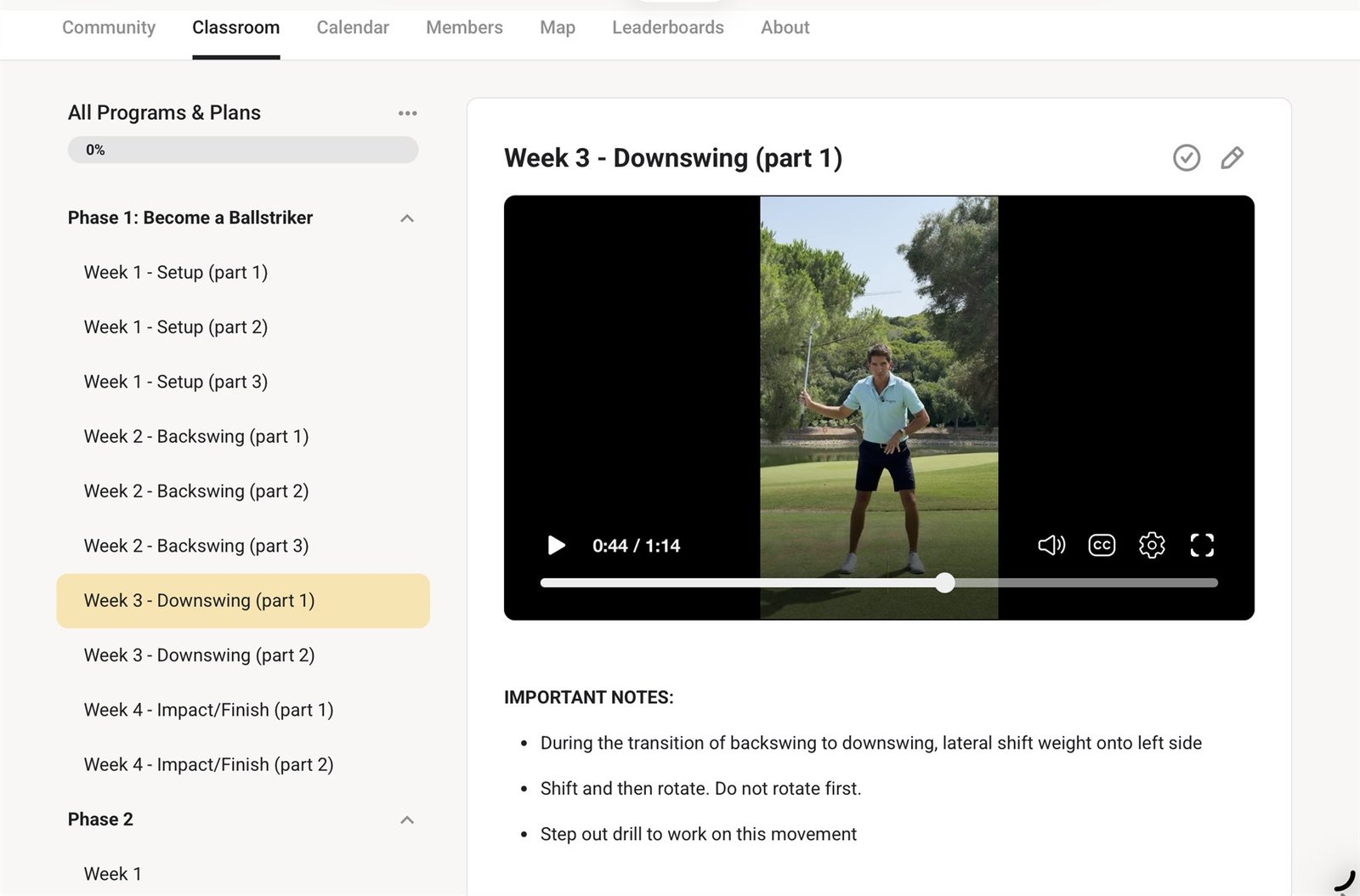Switch to the Community tab
1360x896 pixels.
(109, 28)
